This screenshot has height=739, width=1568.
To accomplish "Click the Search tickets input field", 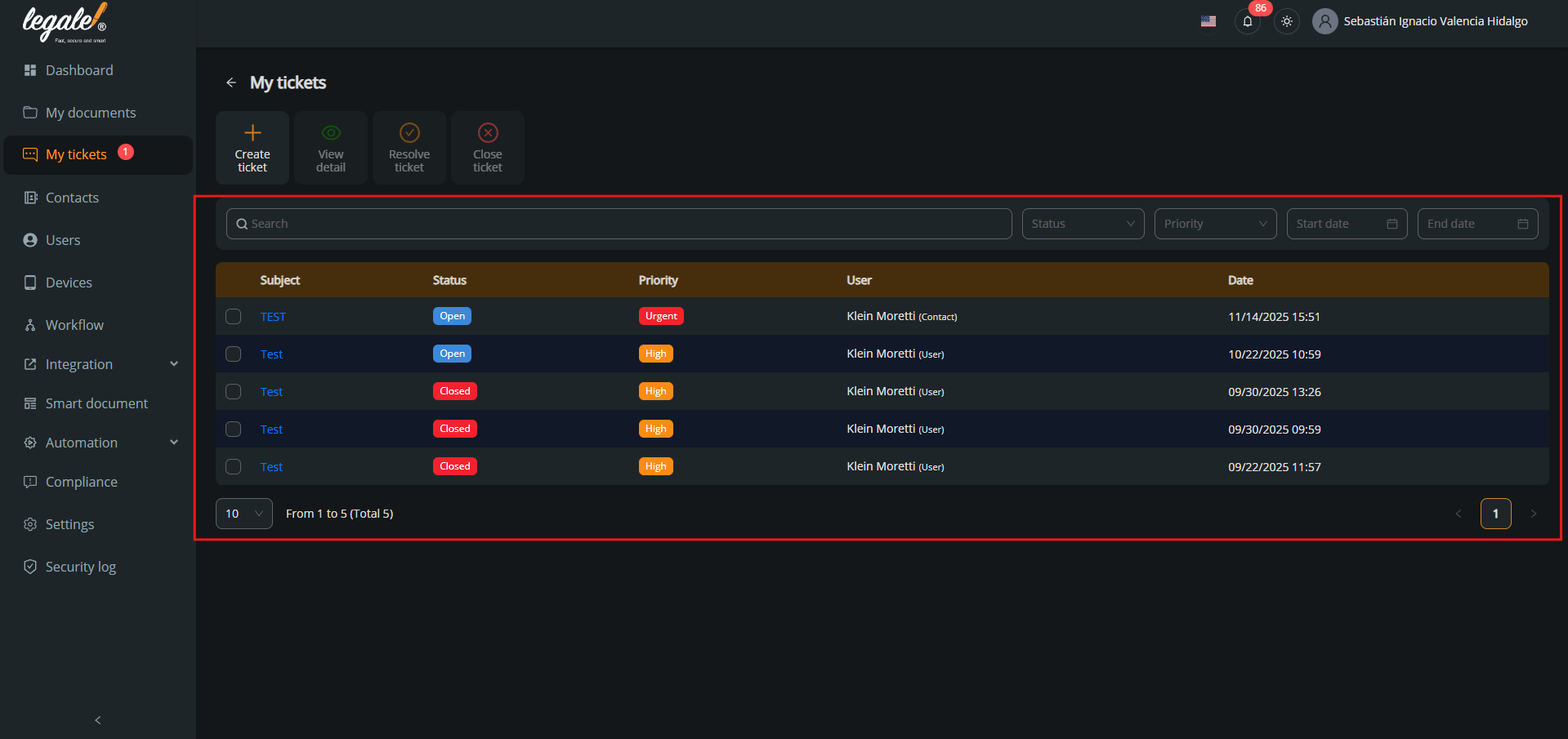I will click(x=619, y=224).
